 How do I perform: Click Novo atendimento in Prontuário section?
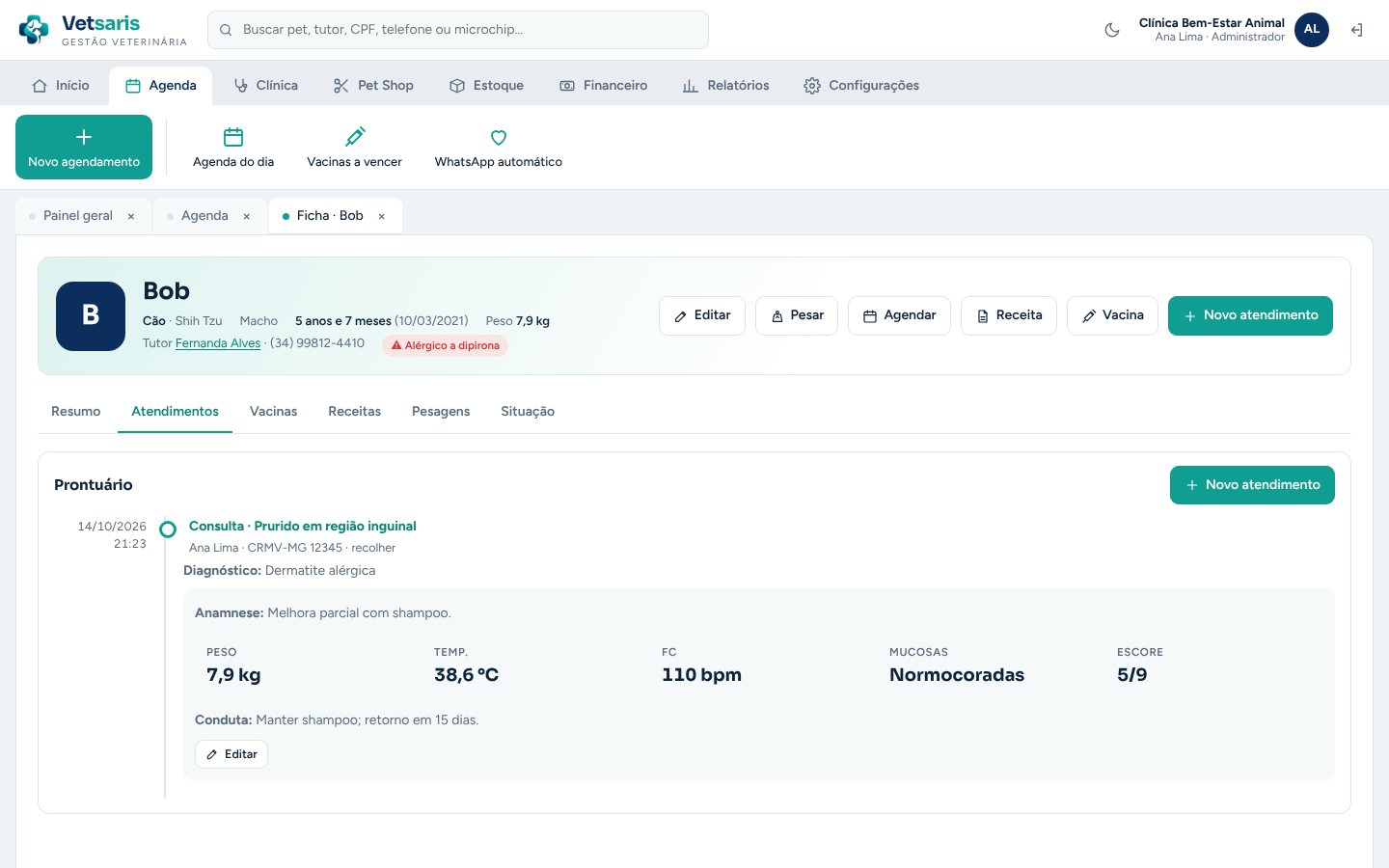(x=1252, y=485)
